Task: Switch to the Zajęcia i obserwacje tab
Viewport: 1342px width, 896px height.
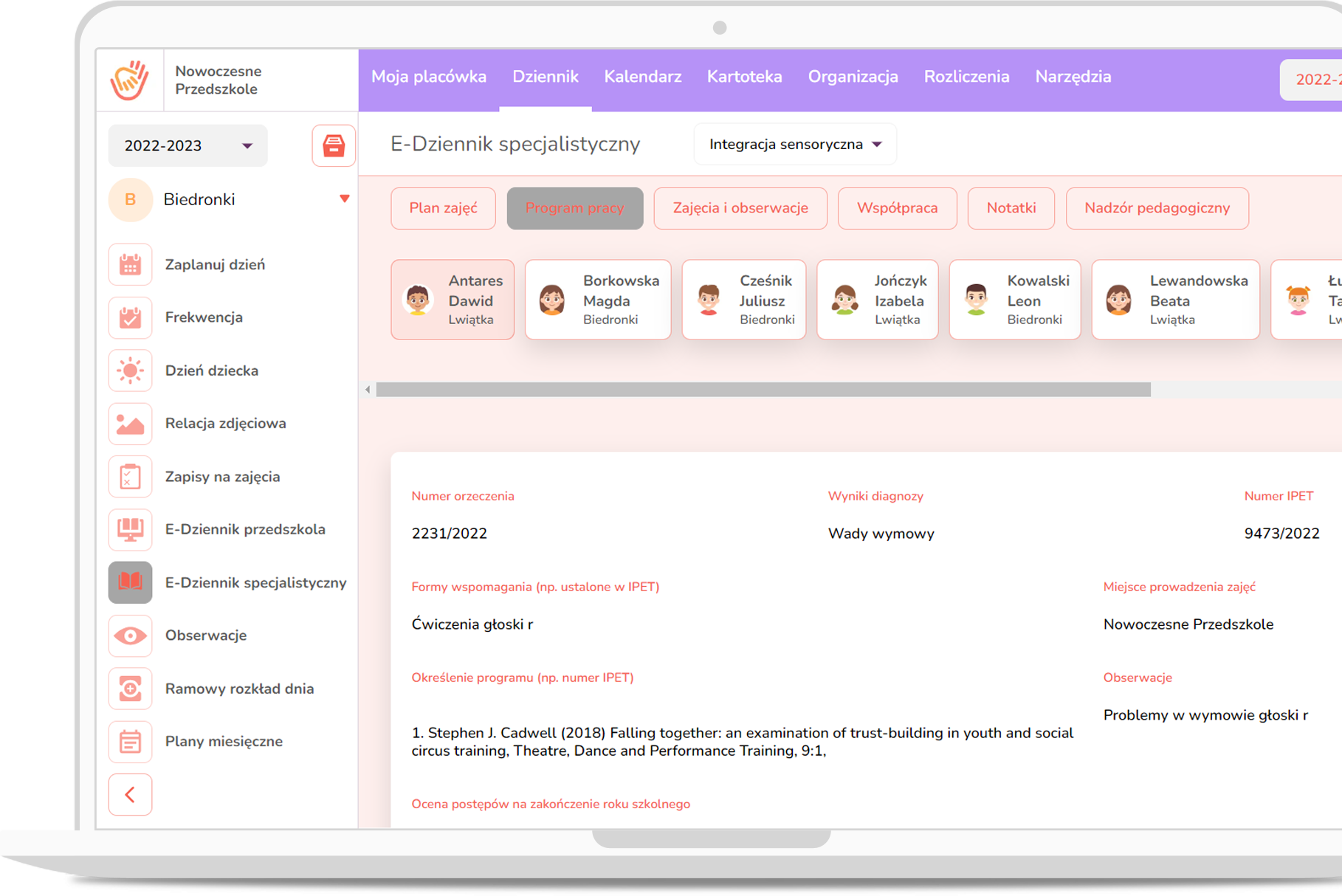Action: point(740,208)
